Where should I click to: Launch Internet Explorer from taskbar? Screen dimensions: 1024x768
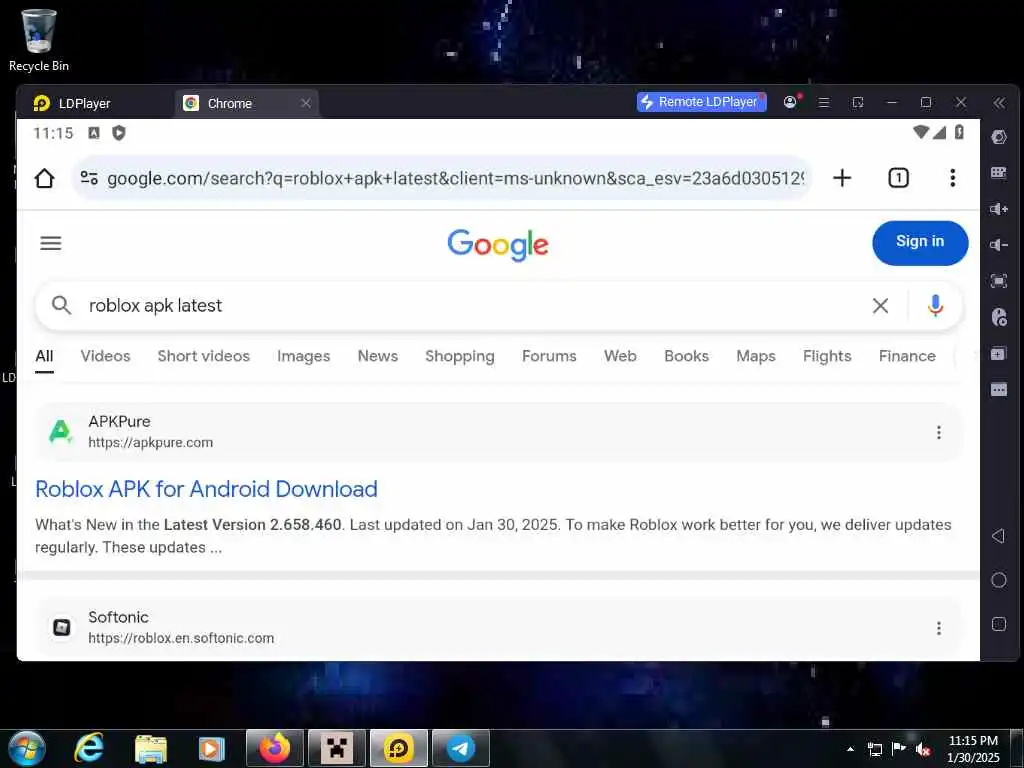88,748
